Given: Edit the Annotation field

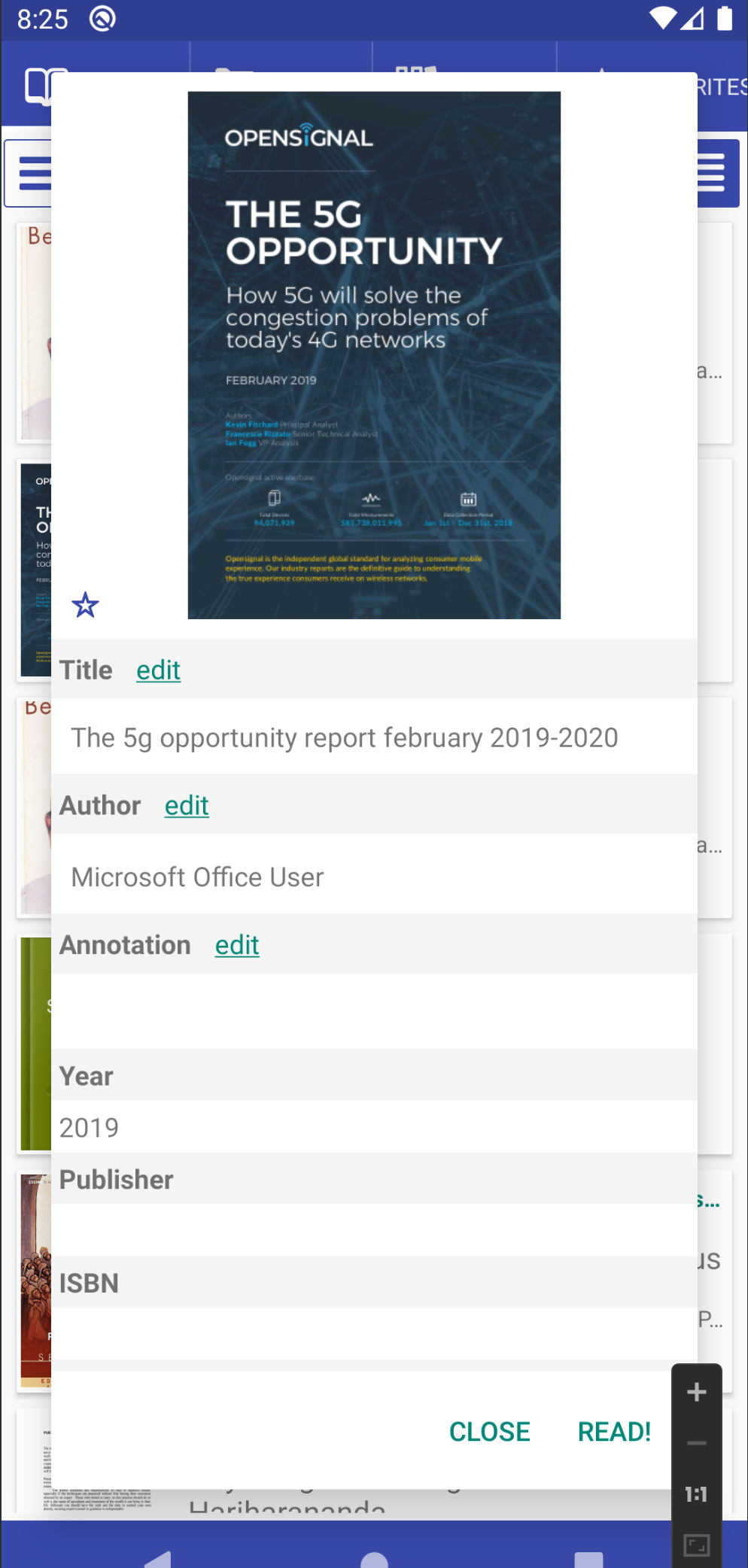Looking at the screenshot, I should point(237,944).
